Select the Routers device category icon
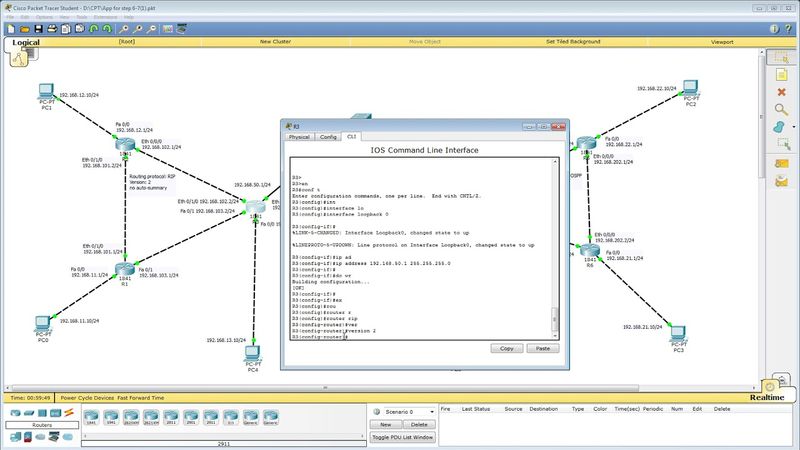Screen dimensions: 800x450 pos(15,413)
